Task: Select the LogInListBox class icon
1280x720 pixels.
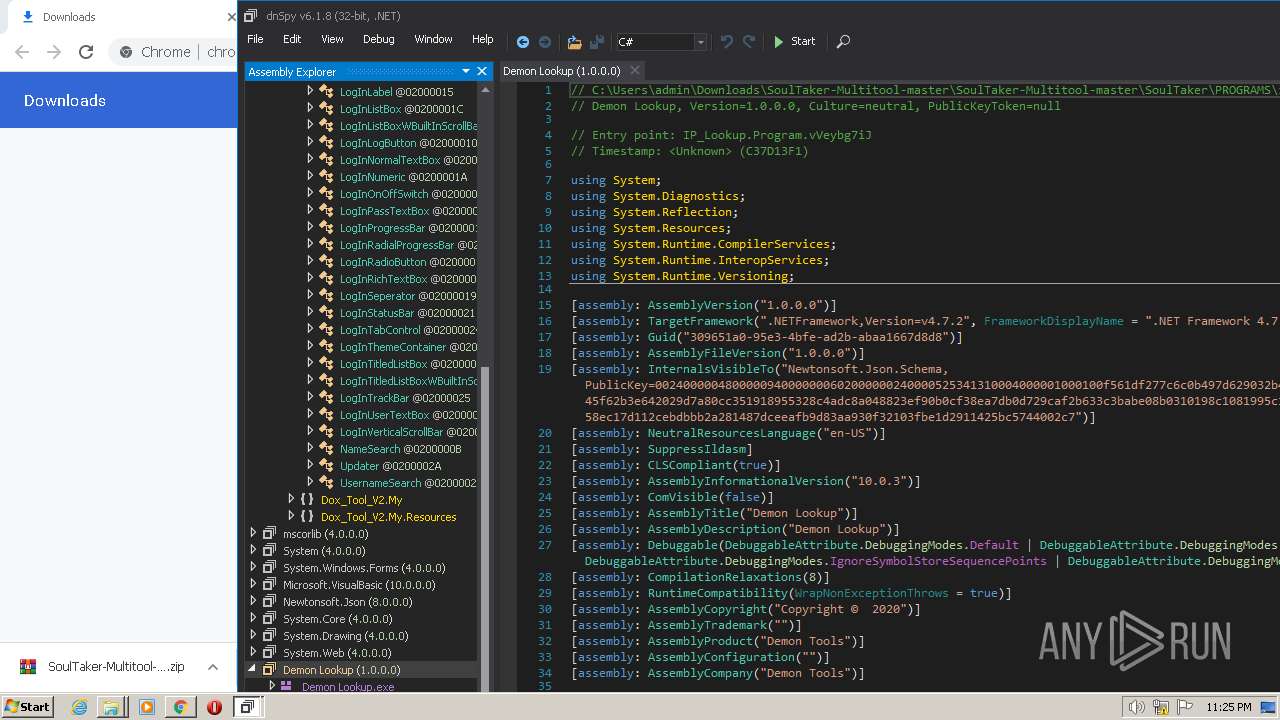Action: [326, 108]
